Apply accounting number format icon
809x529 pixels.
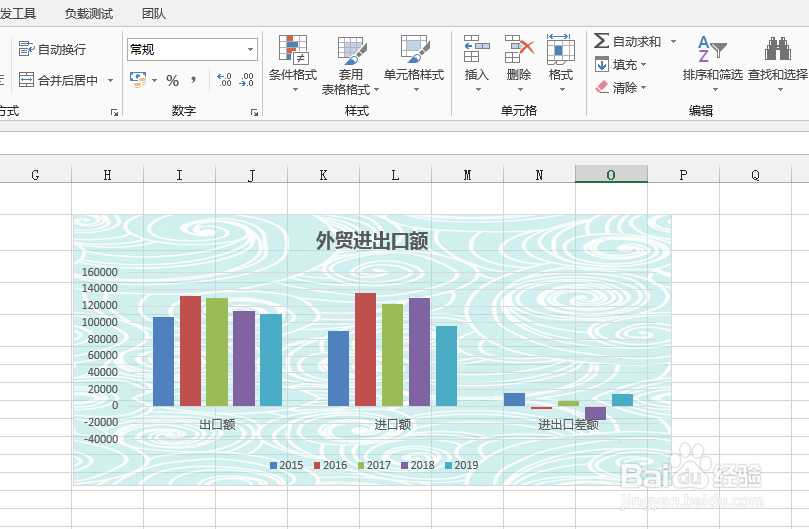coord(138,79)
